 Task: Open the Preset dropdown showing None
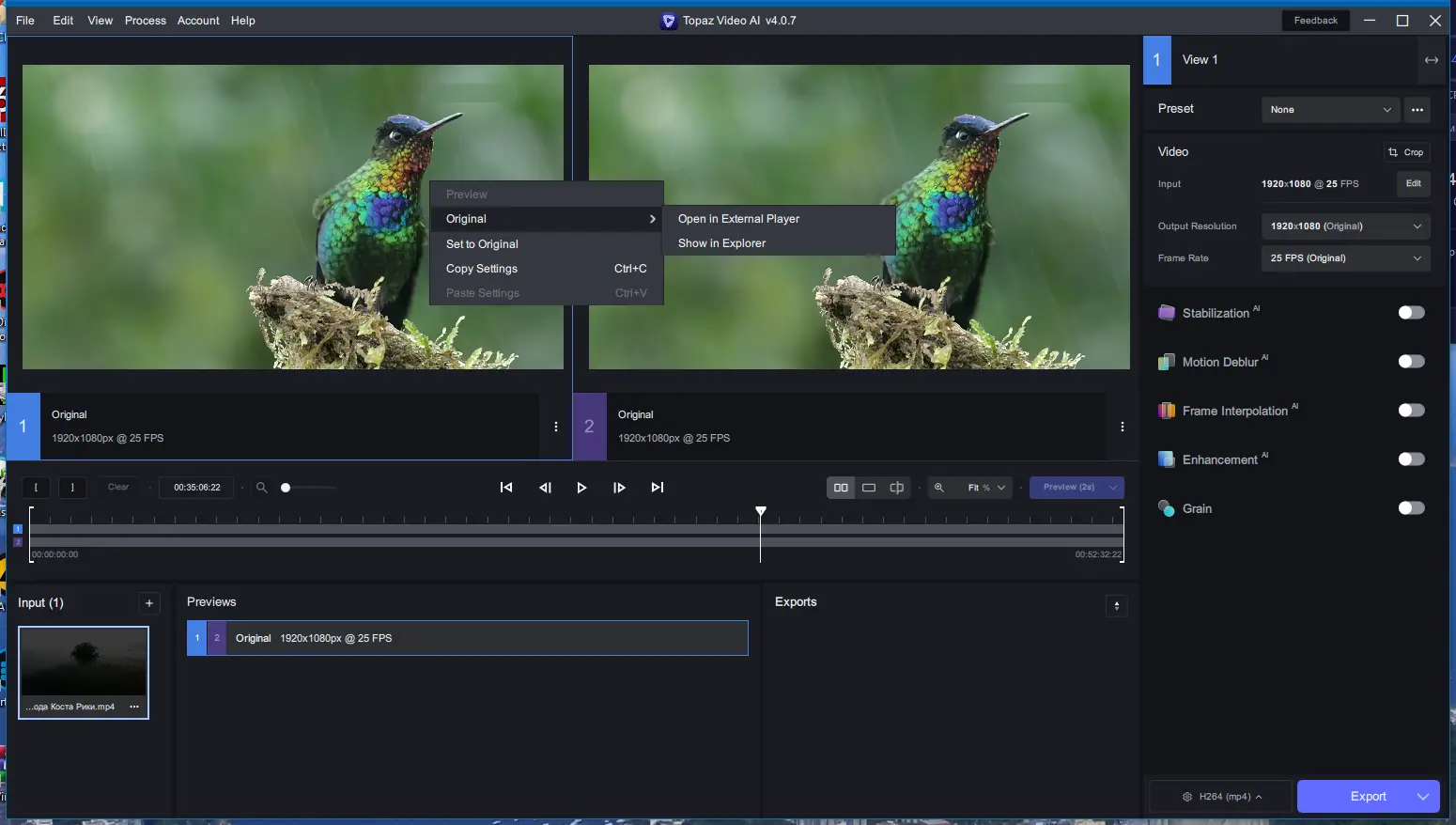click(x=1330, y=110)
